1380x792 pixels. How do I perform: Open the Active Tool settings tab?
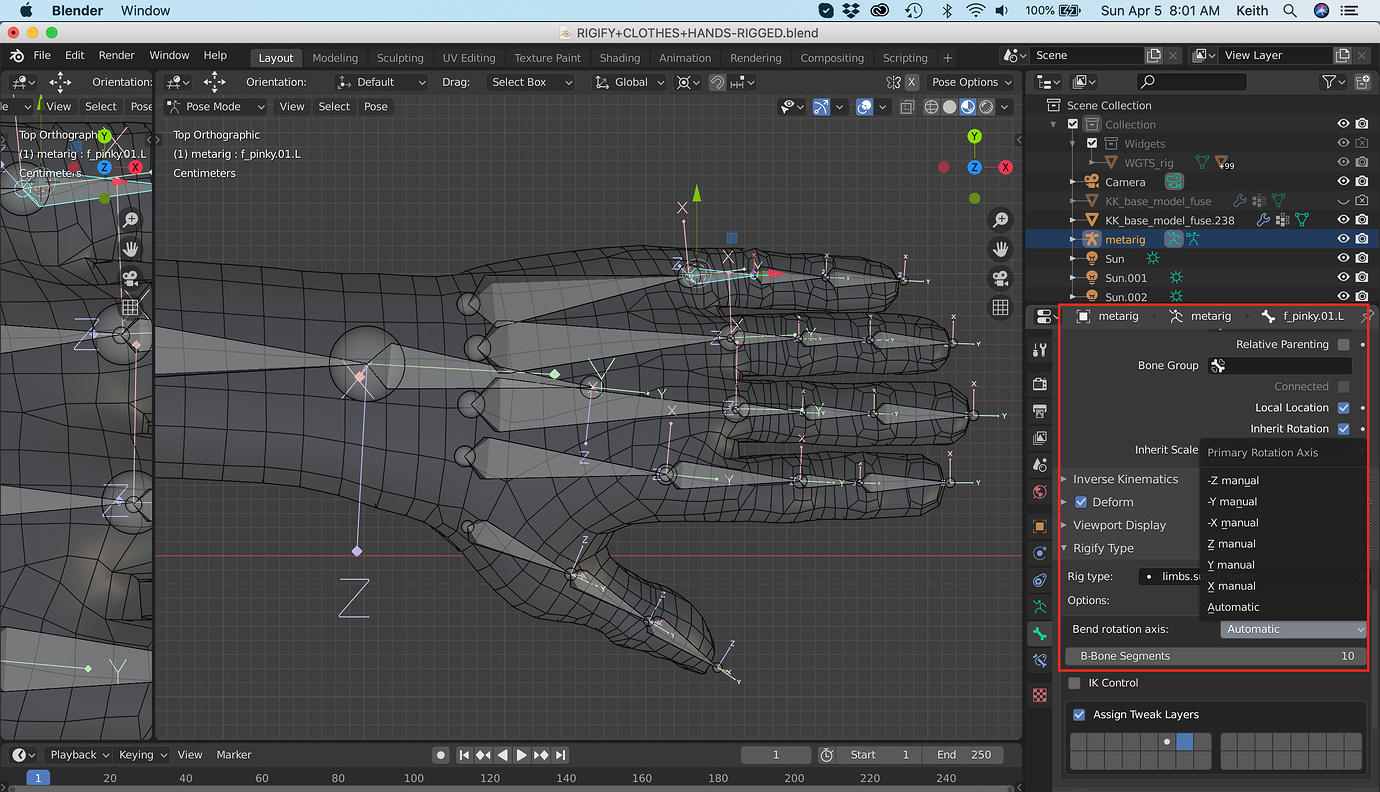[1040, 349]
